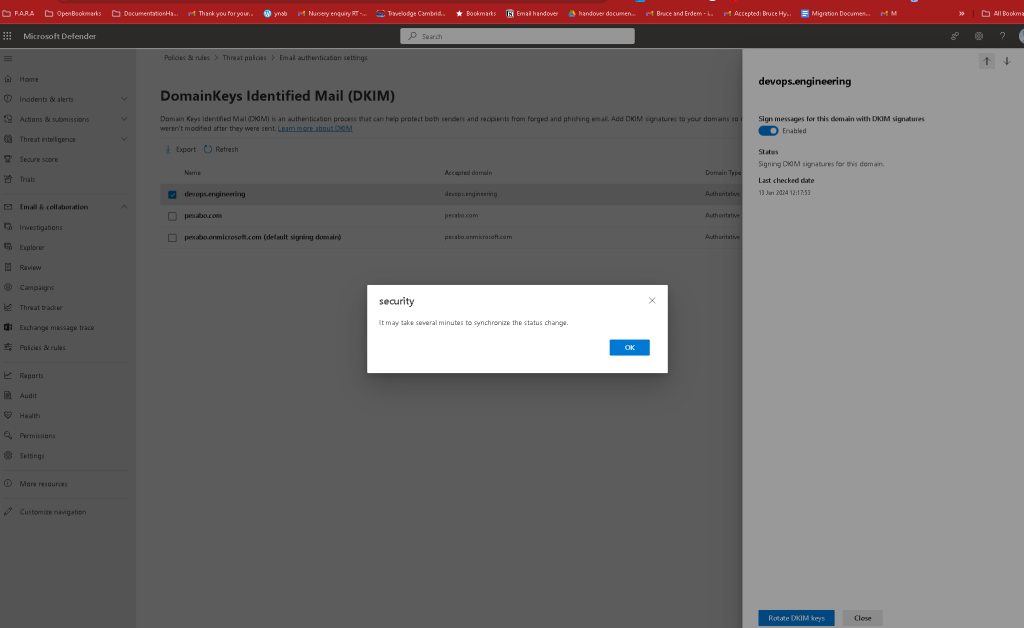Viewport: 1024px width, 628px height.
Task: Open Review icon in sidebar
Action: tap(8, 267)
